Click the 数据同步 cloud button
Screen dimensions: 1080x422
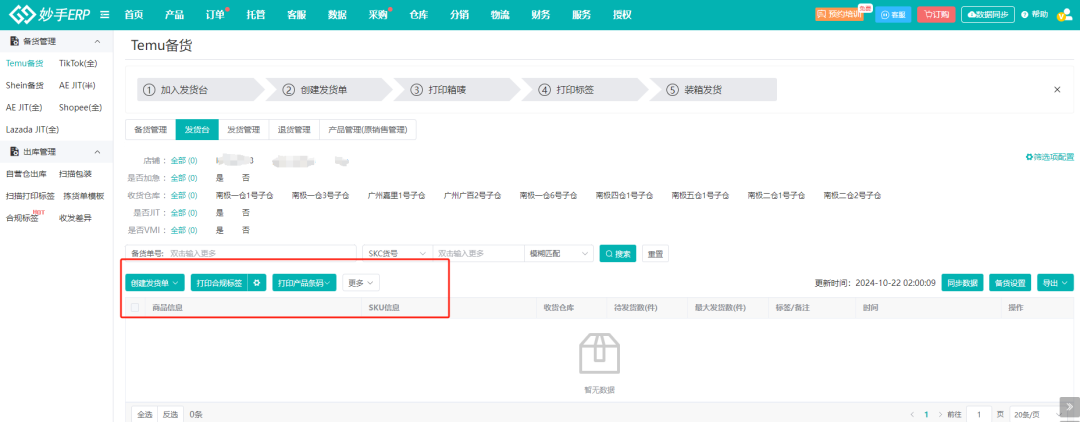[x=988, y=14]
